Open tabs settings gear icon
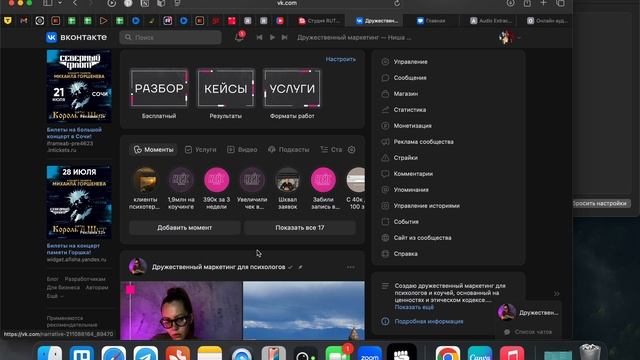This screenshot has height=360, width=640. pos(351,150)
